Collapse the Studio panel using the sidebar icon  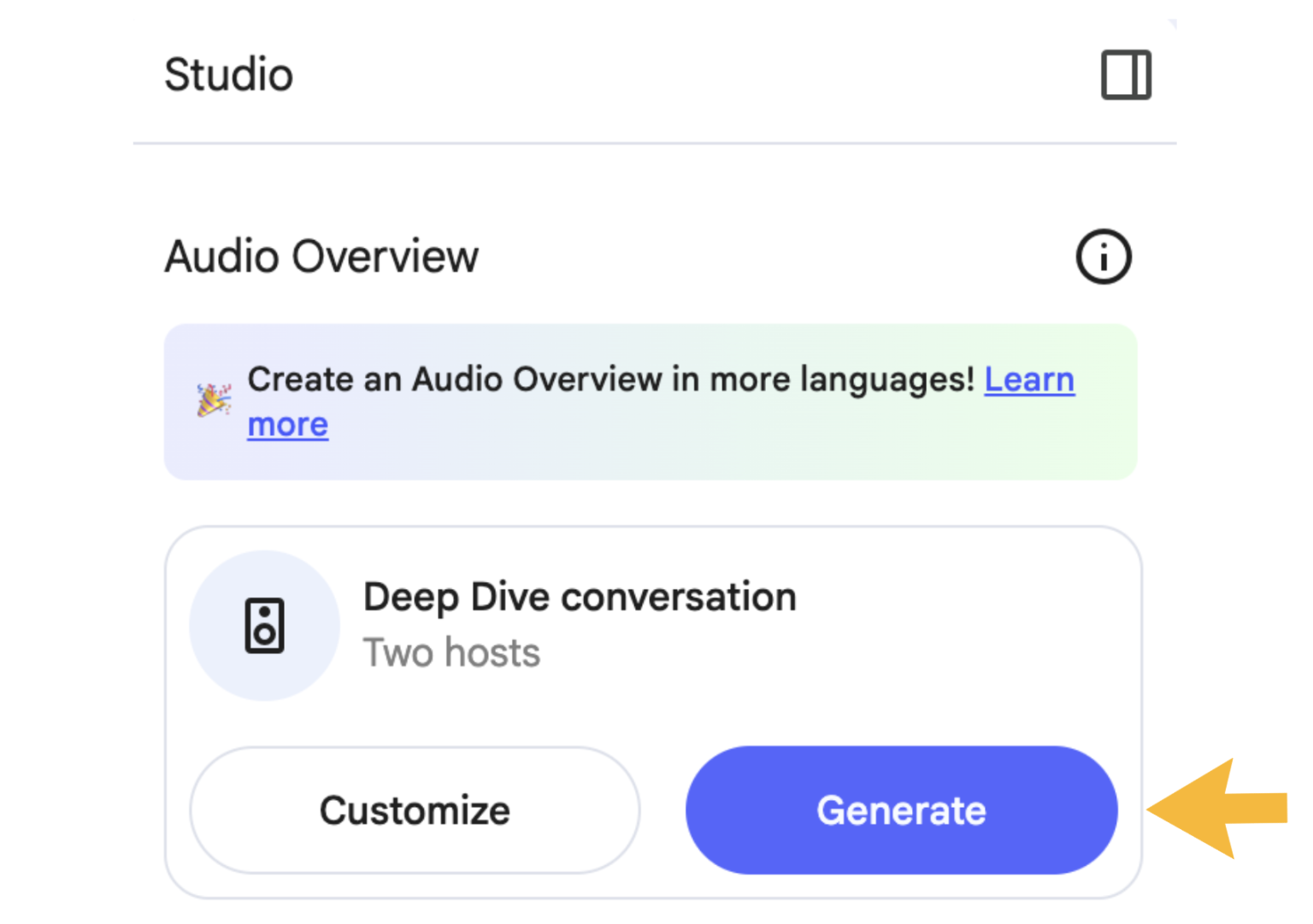(x=1126, y=75)
